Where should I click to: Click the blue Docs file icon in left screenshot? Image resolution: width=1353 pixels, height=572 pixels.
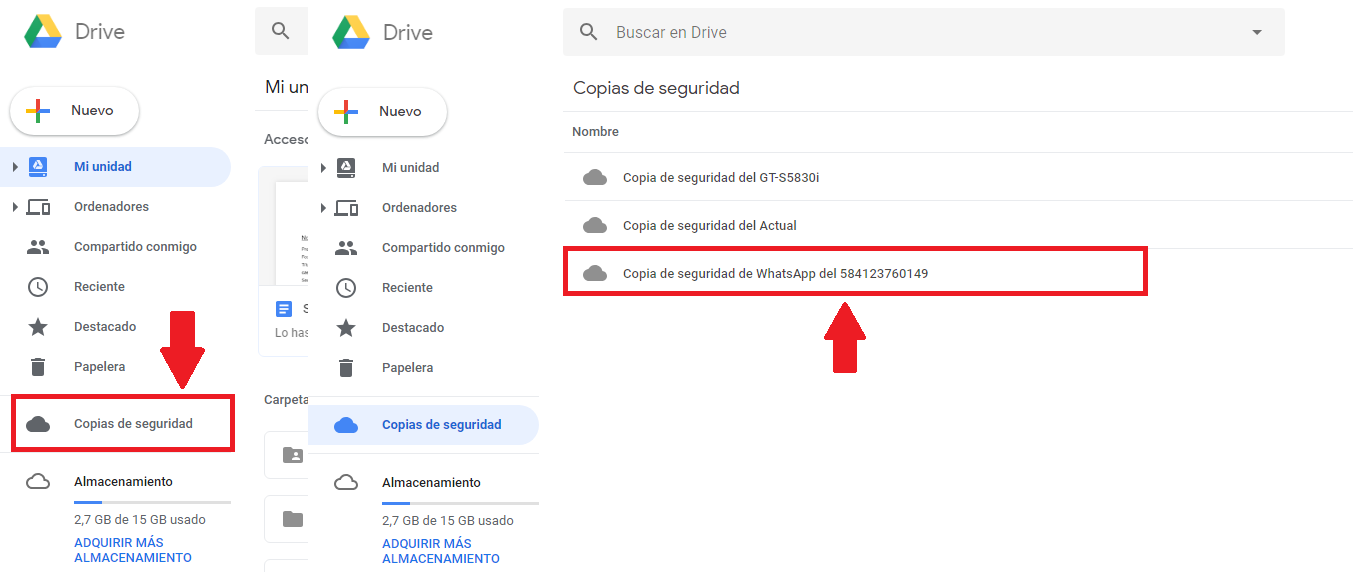284,309
